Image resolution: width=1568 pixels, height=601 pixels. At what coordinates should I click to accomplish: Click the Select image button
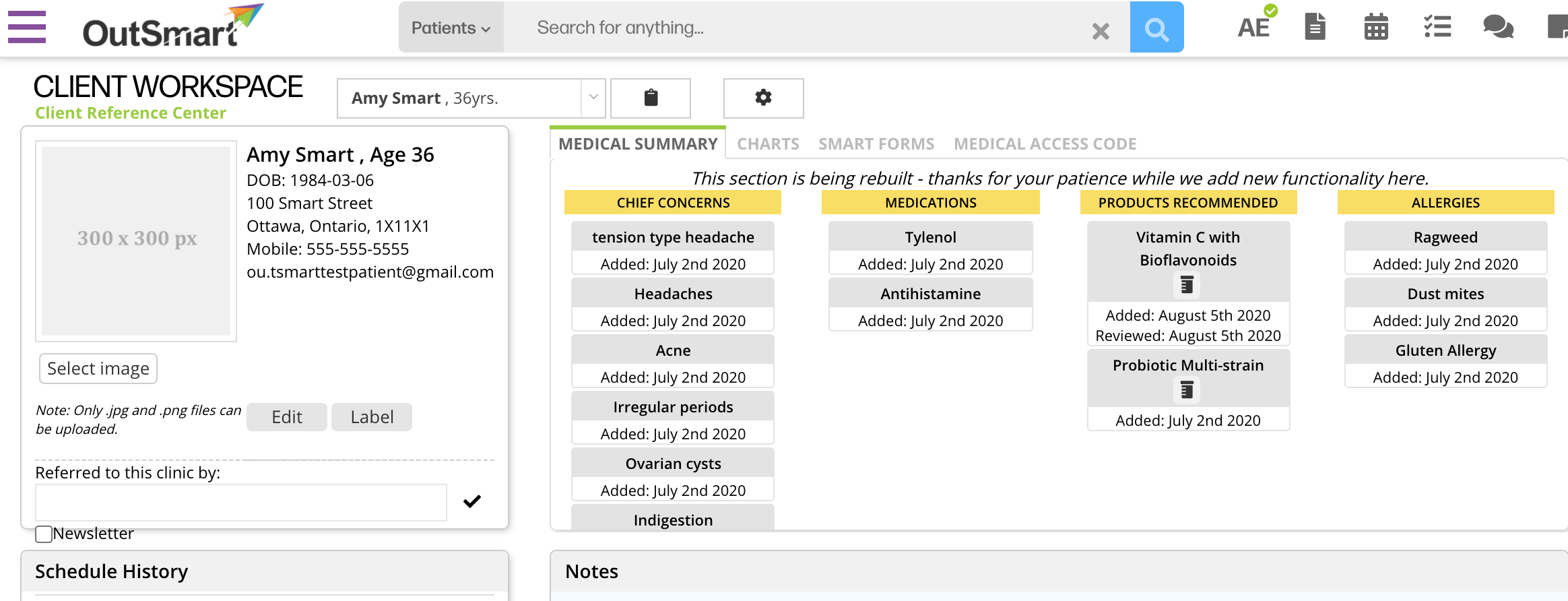click(98, 369)
